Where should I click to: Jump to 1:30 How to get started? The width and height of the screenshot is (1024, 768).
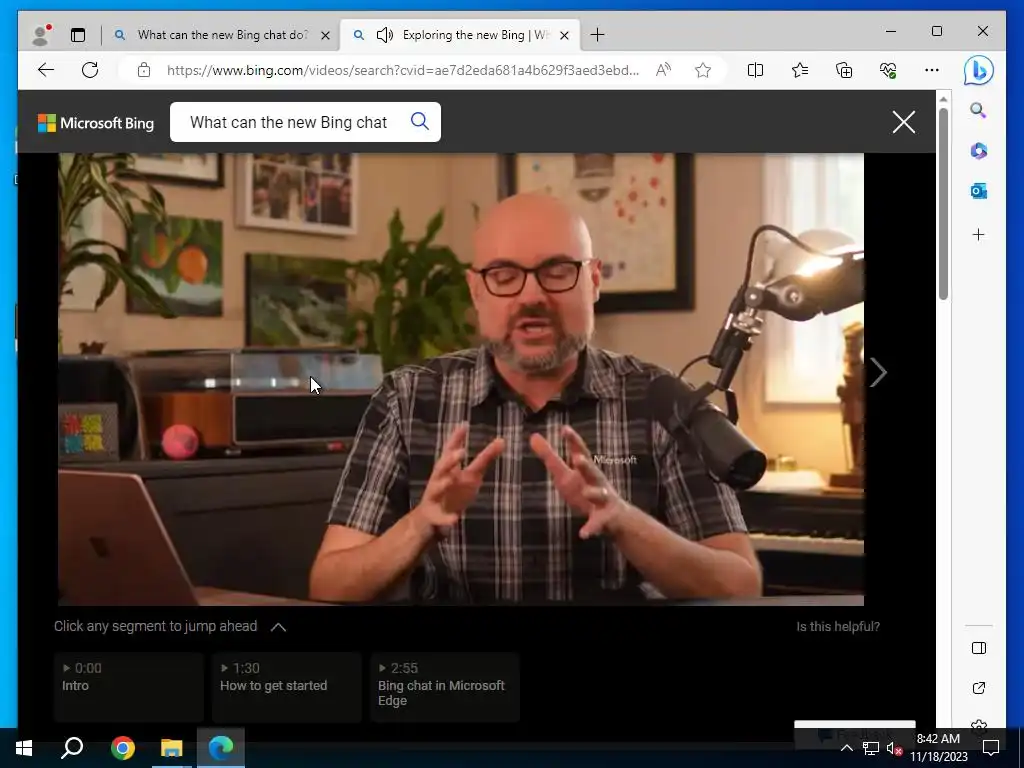[287, 687]
